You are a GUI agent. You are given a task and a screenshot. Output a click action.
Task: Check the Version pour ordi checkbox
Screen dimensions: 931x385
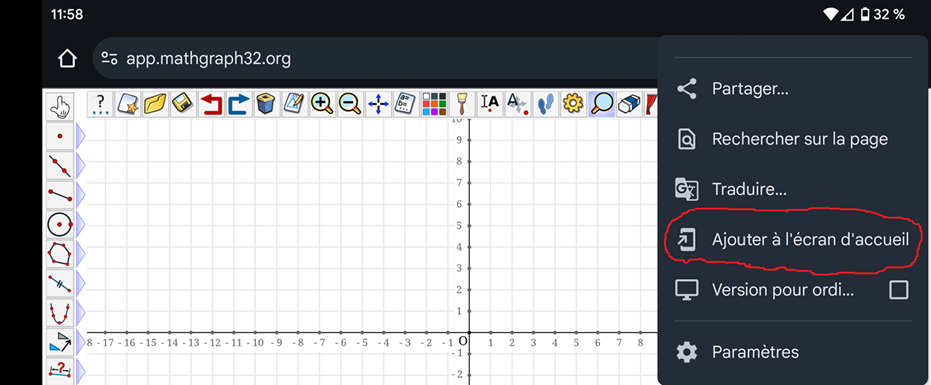click(898, 290)
